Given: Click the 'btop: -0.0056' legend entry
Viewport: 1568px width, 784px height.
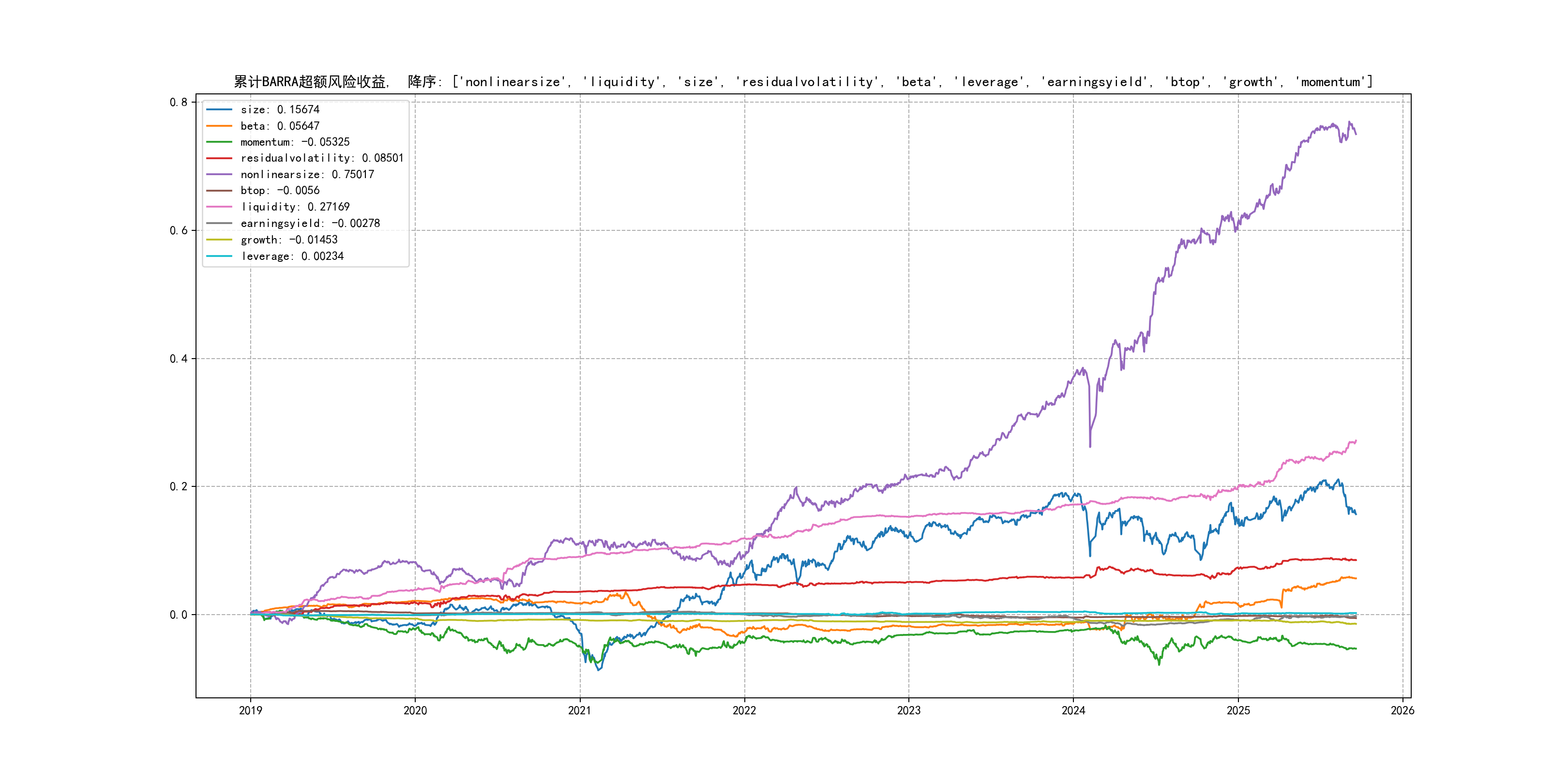Looking at the screenshot, I should [279, 191].
